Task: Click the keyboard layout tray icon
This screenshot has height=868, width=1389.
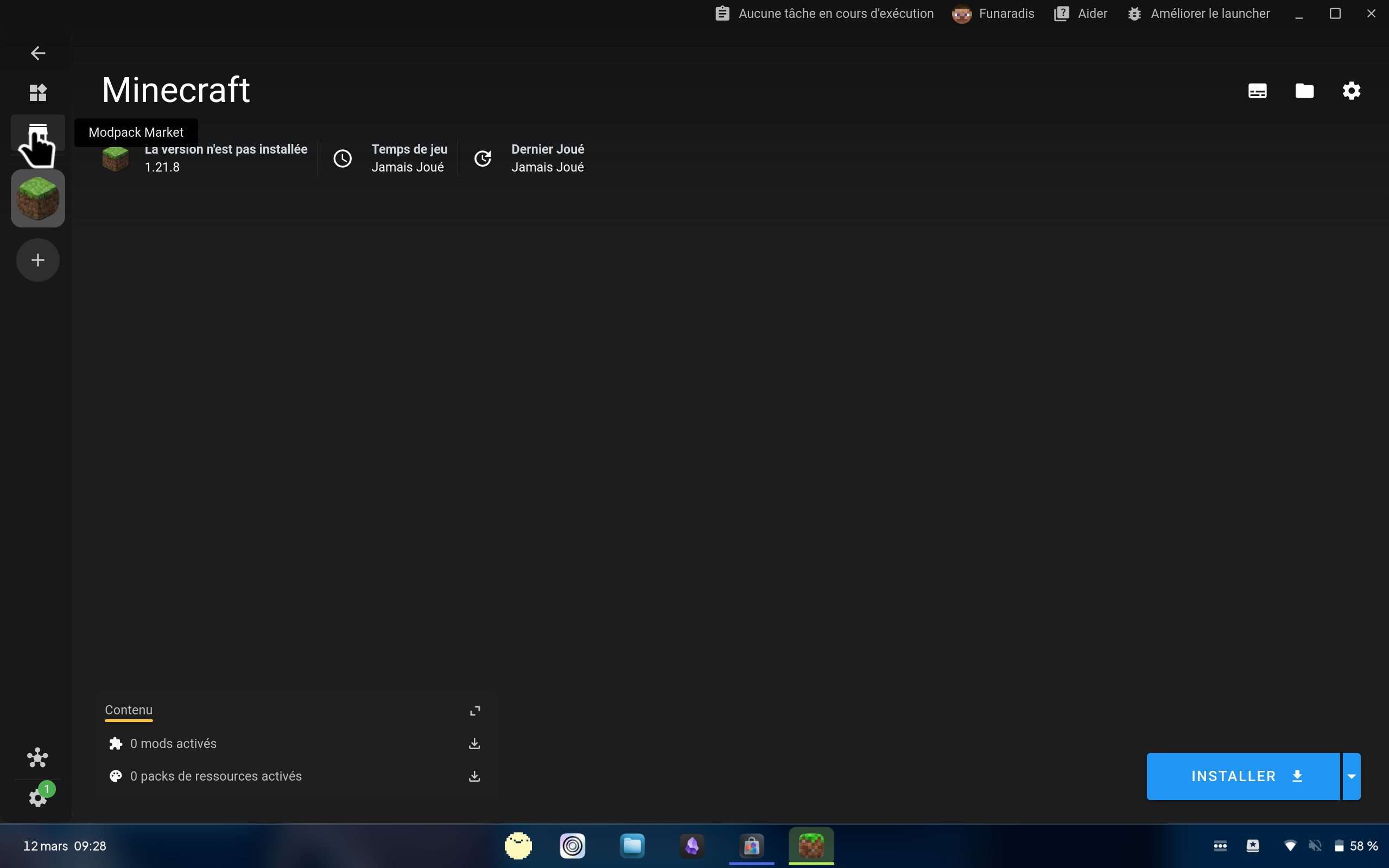Action: [1220, 846]
